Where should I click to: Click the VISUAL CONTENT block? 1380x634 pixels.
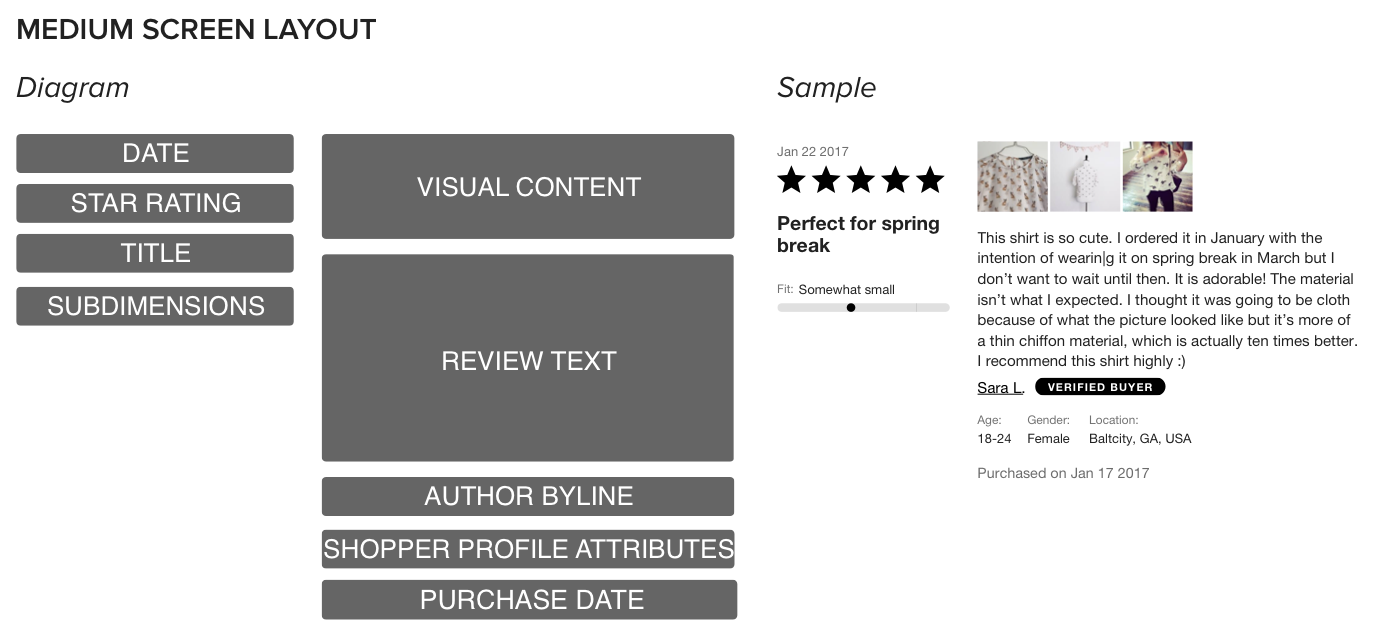[x=528, y=187]
